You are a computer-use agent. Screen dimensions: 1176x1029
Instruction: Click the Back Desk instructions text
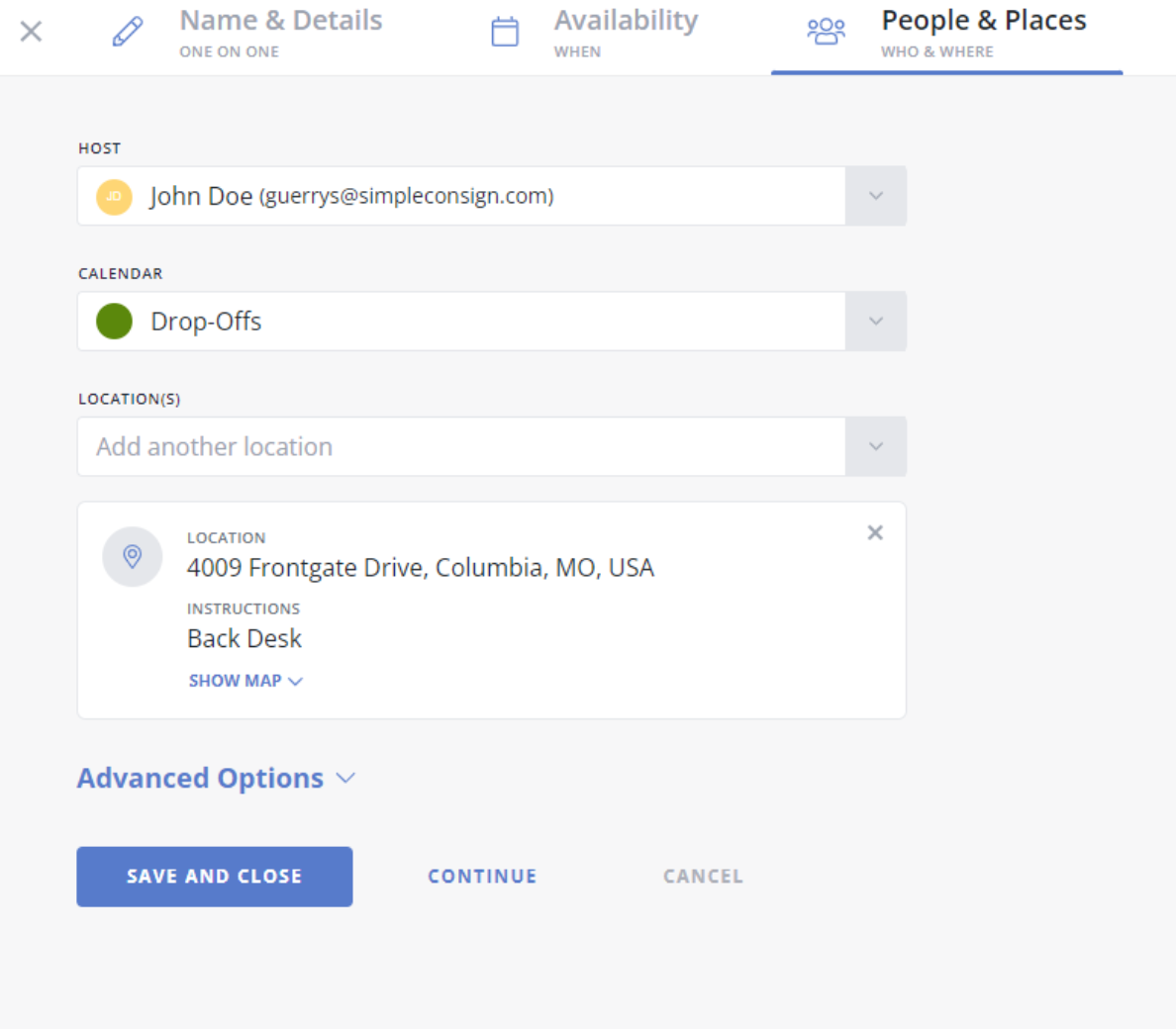click(x=245, y=638)
